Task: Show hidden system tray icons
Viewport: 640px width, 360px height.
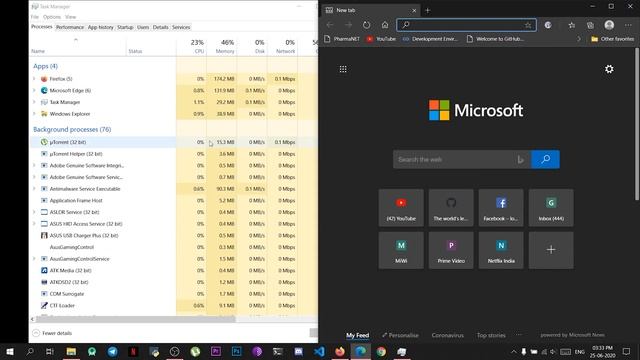Action: tap(513, 351)
